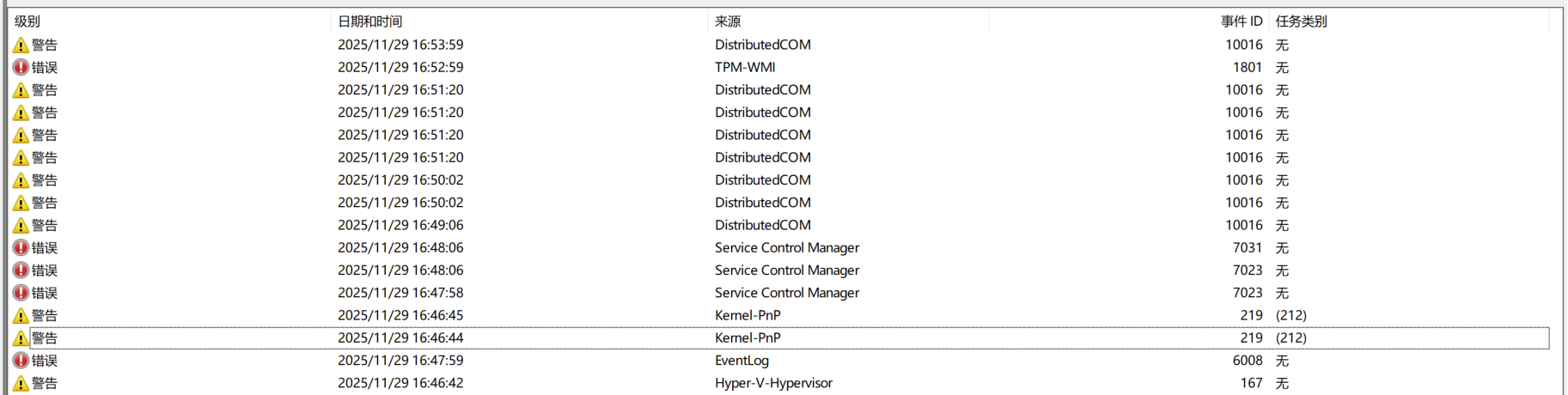Click event ID 1801
The width and height of the screenshot is (1568, 395).
coord(1248,67)
